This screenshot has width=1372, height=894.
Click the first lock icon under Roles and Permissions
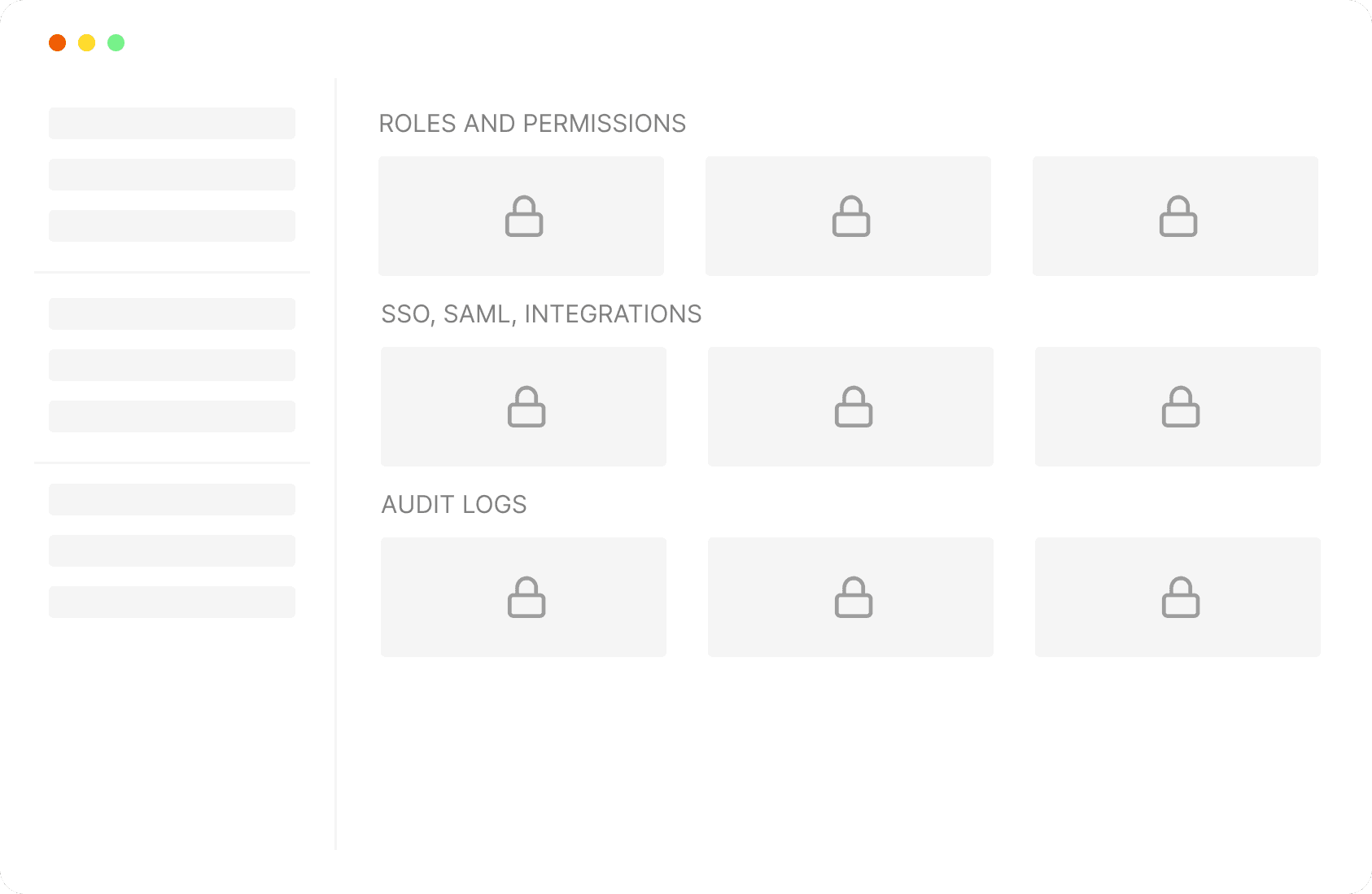coord(524,217)
